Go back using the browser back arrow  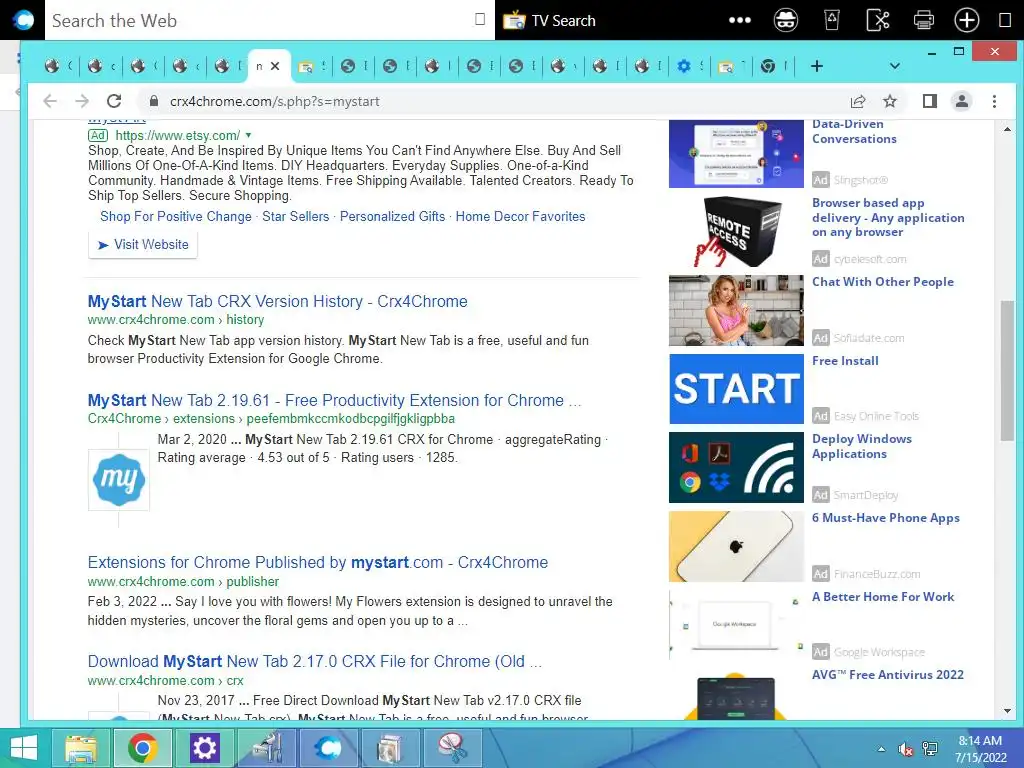[50, 101]
